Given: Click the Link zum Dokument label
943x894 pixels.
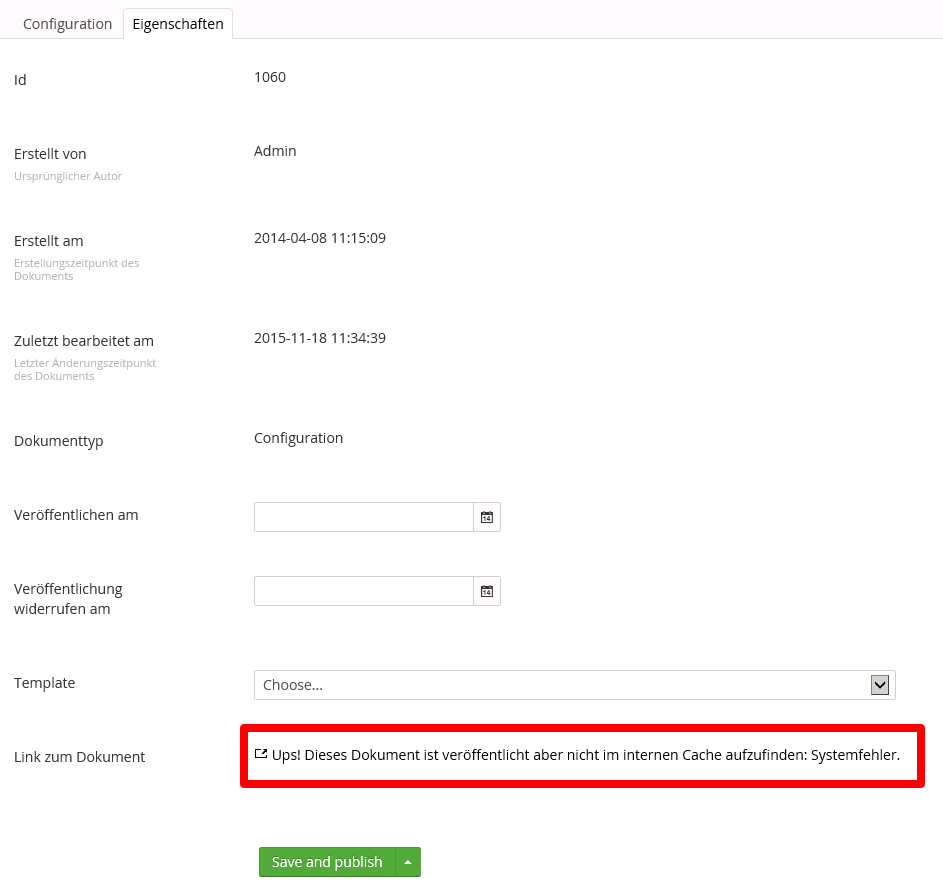Looking at the screenshot, I should (x=79, y=757).
